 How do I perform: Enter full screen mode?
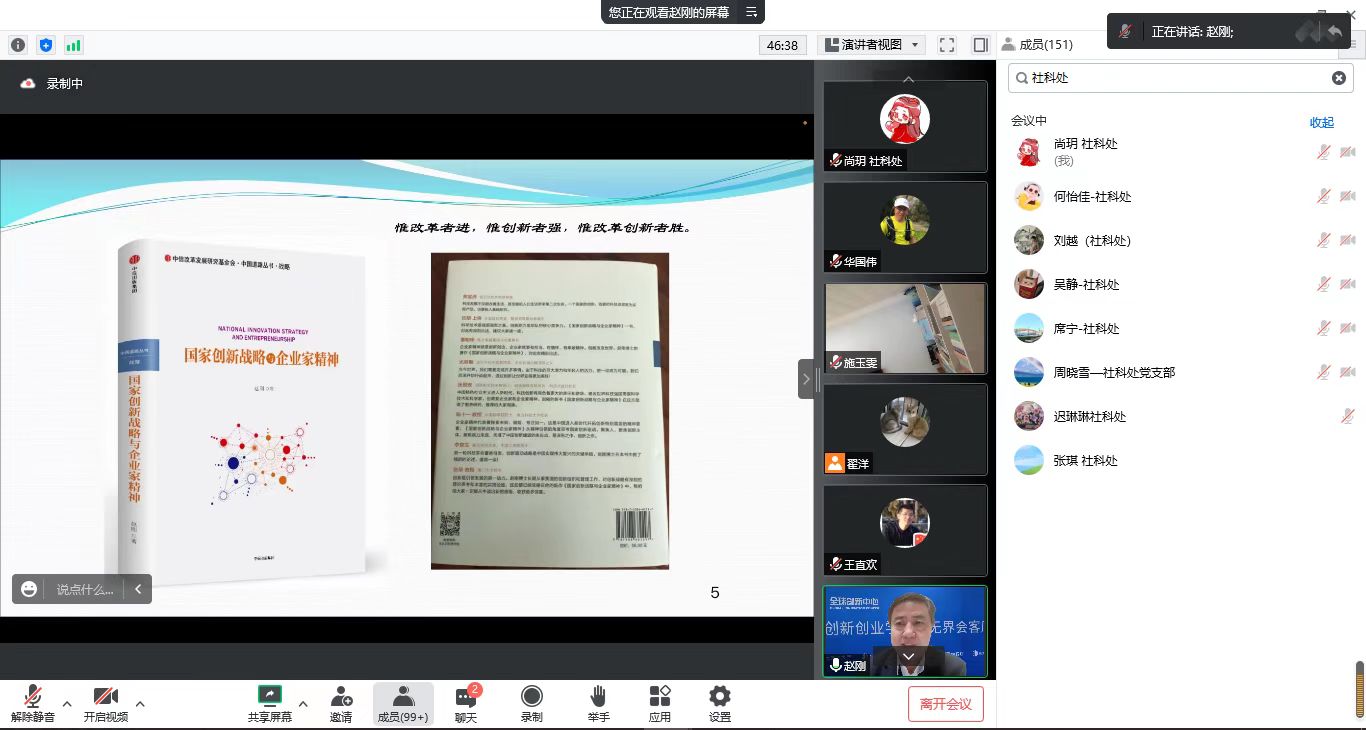pyautogui.click(x=947, y=45)
